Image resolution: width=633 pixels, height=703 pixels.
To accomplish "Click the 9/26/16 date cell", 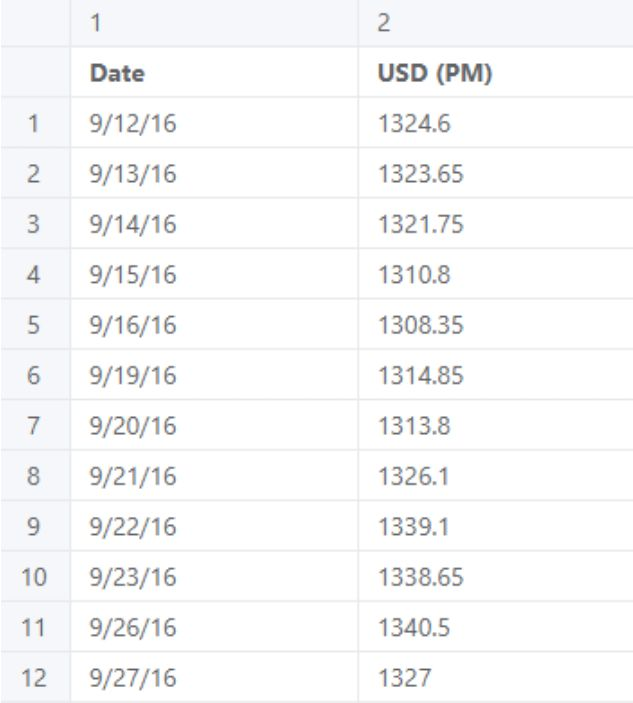I will click(214, 627).
